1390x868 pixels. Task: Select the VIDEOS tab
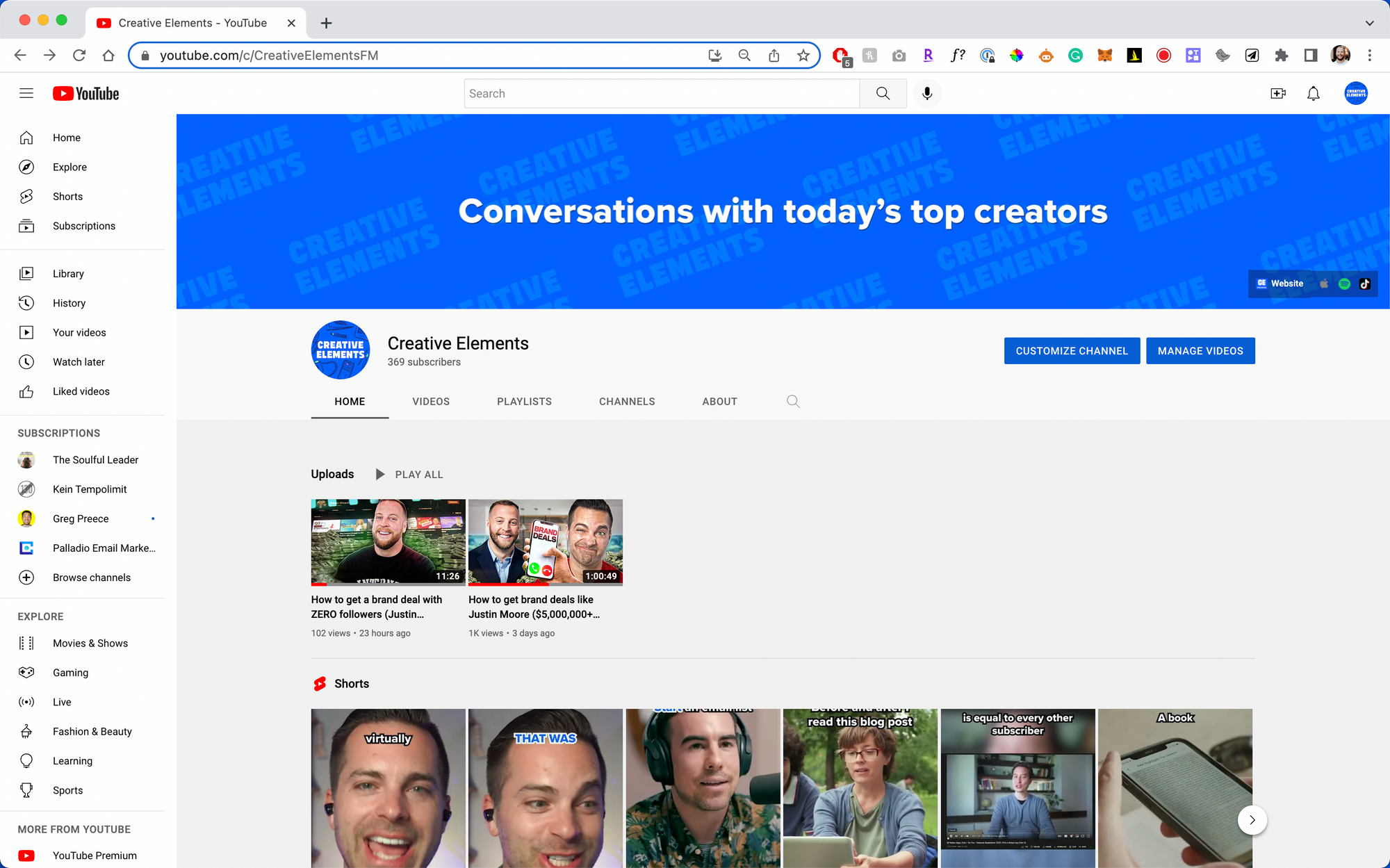click(431, 401)
